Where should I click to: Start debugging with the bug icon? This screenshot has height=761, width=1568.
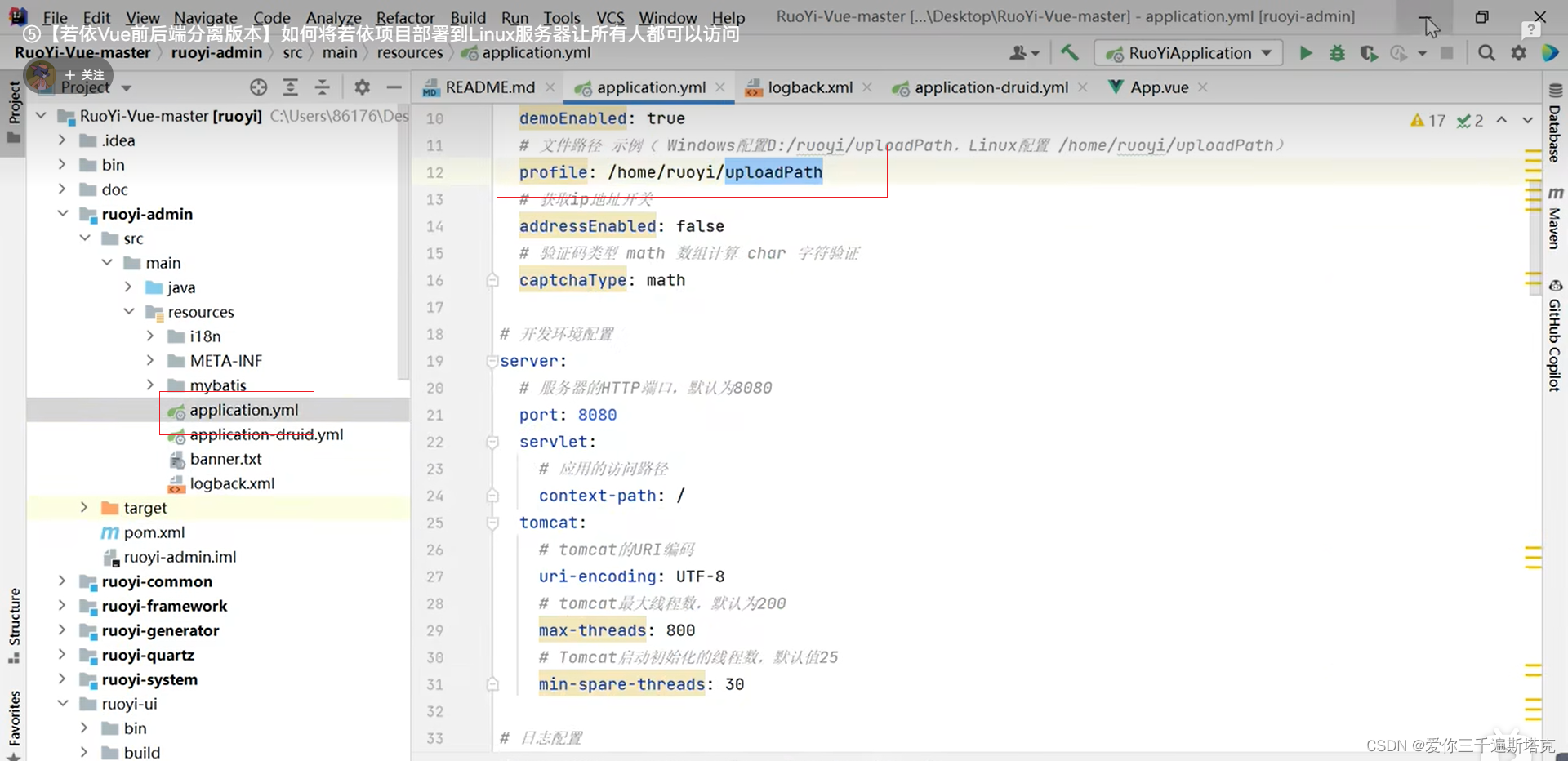tap(1337, 53)
